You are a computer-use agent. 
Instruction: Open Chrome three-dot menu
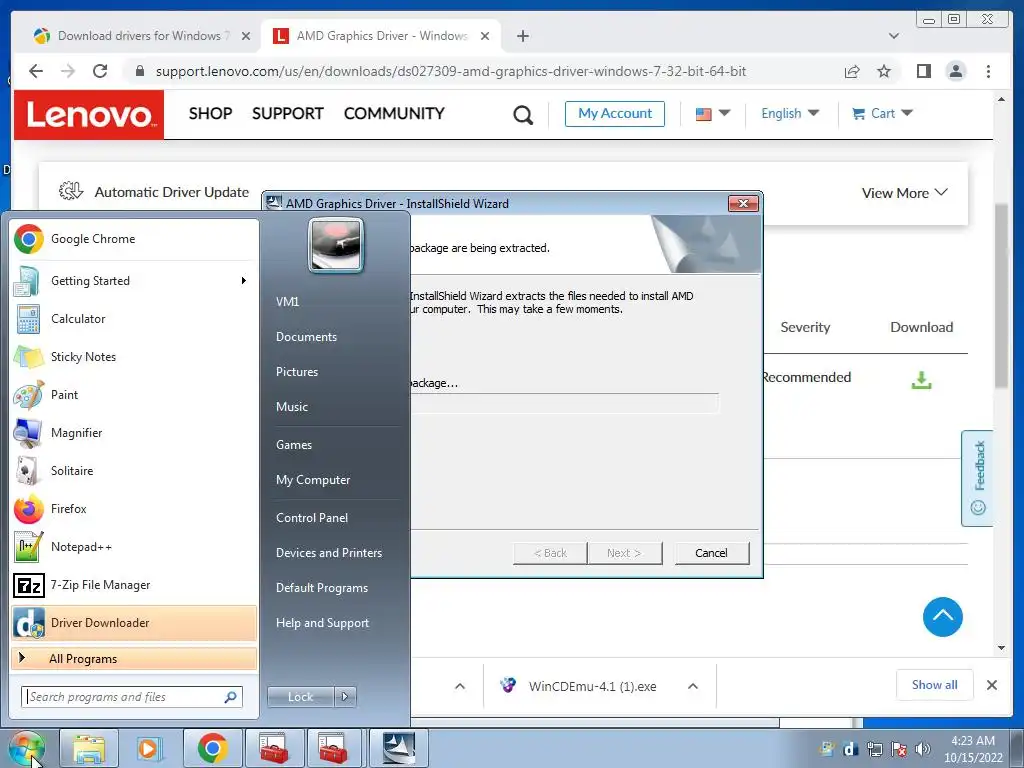(988, 71)
